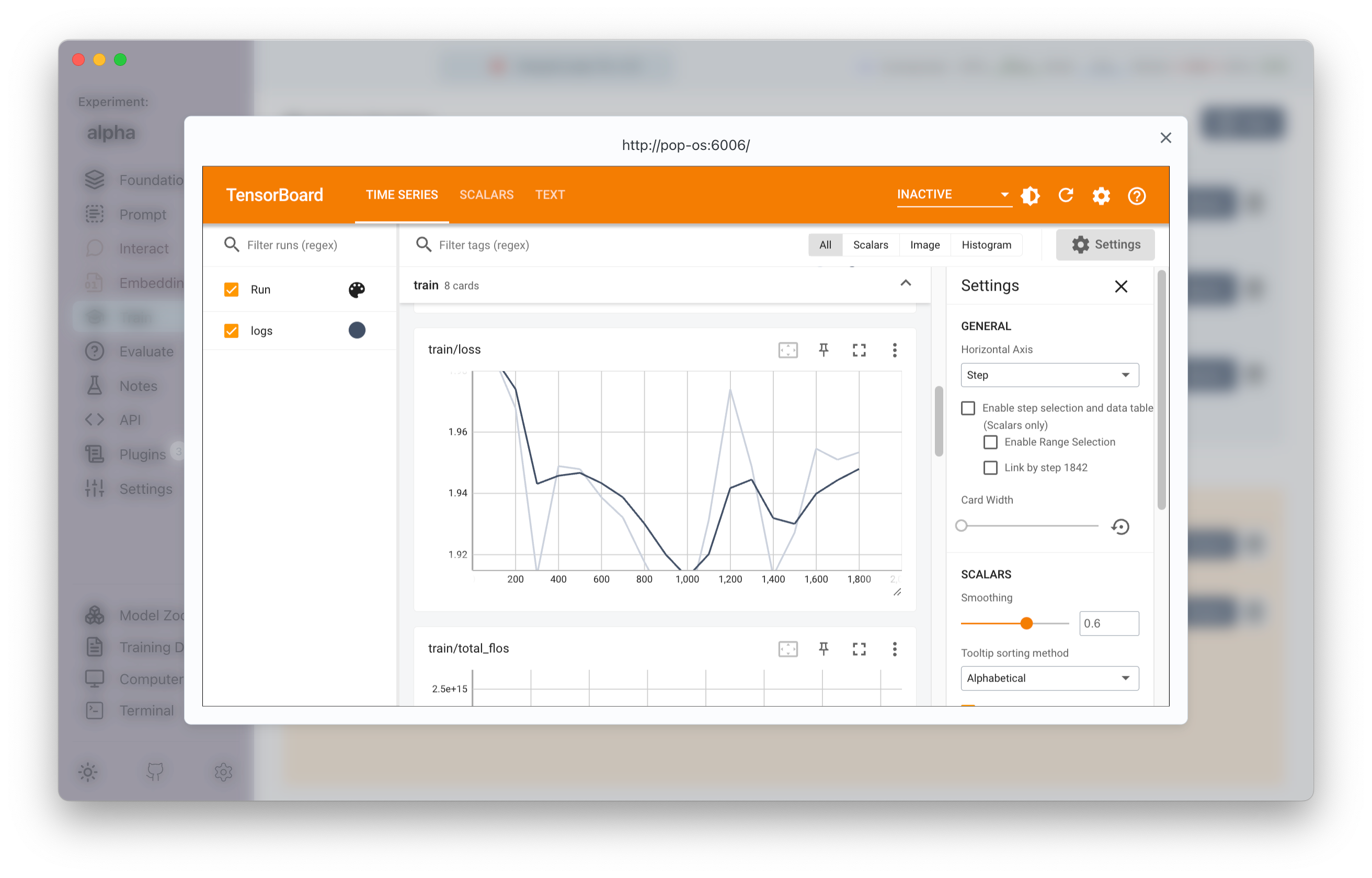Drag the Smoothing slider to adjust value
This screenshot has height=878, width=1372.
(1026, 623)
